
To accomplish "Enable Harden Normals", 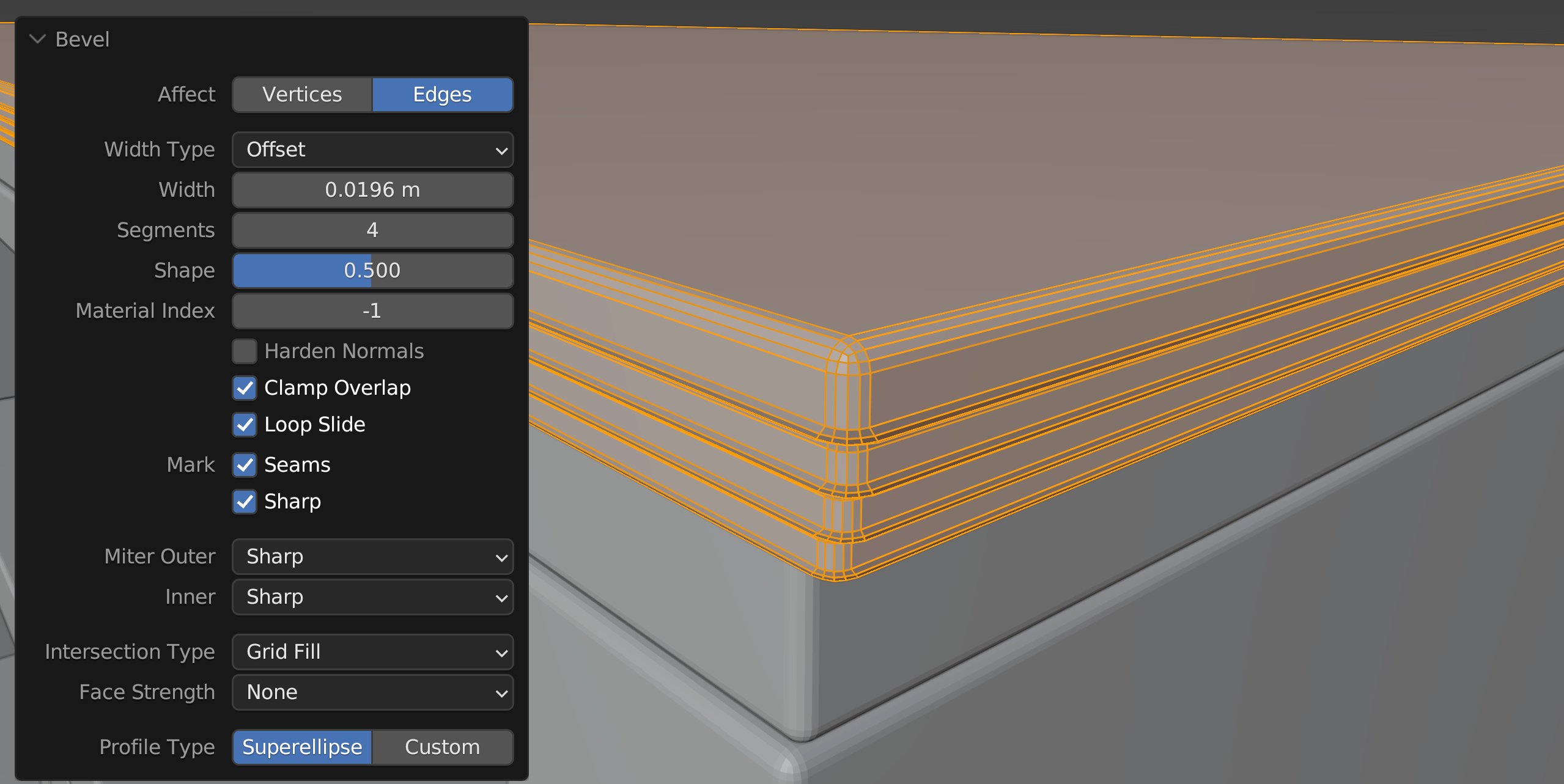I will tap(245, 351).
